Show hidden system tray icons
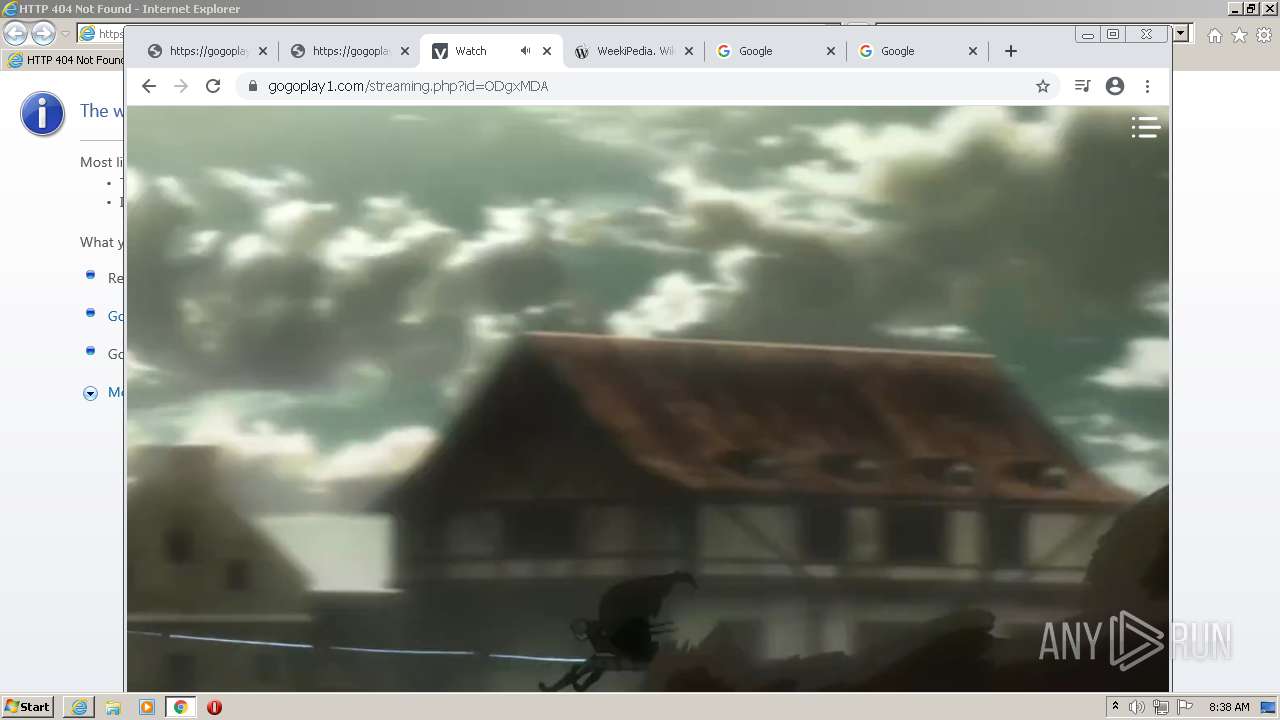 tap(1115, 707)
